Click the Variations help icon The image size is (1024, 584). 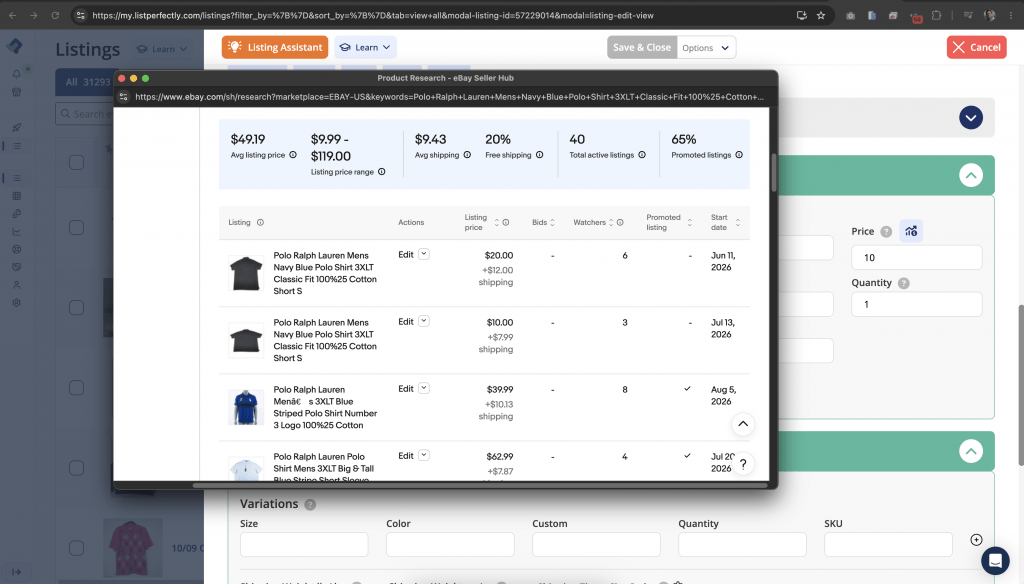click(310, 504)
